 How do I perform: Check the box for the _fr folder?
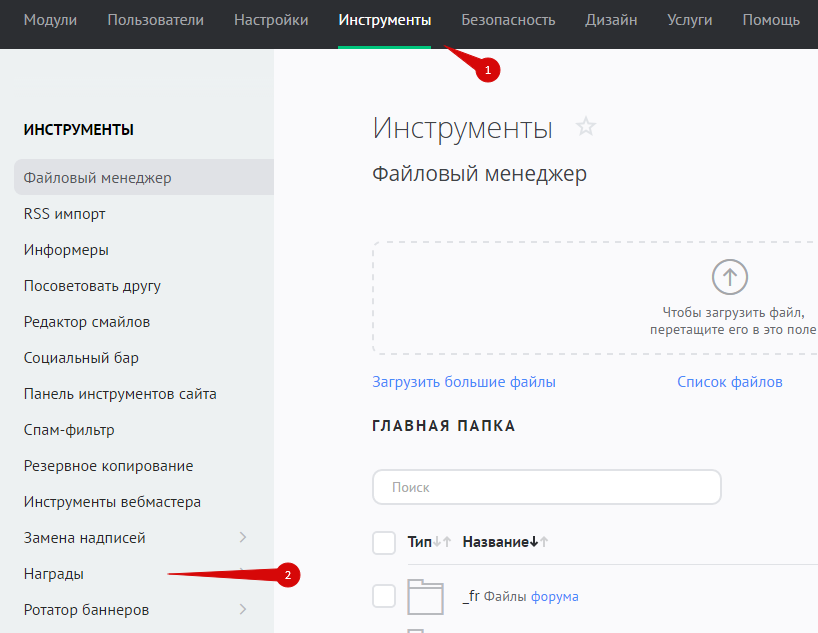coord(384,596)
